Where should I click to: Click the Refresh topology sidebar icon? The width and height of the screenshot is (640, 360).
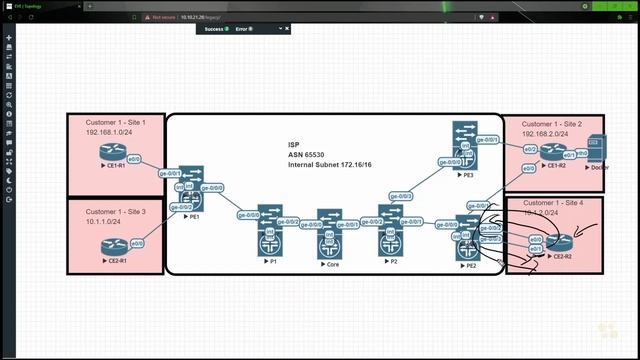point(9,95)
